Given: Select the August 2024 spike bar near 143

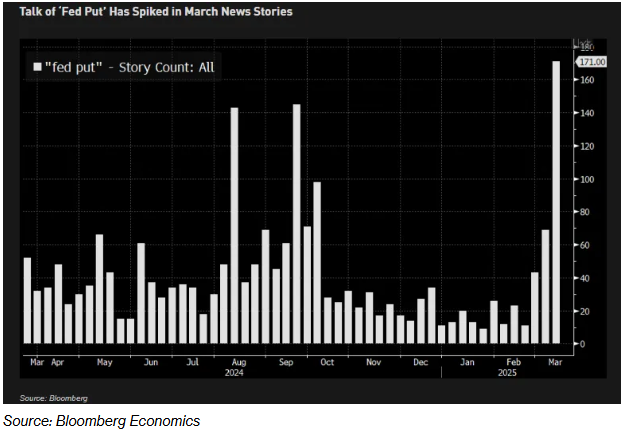Looking at the screenshot, I should pyautogui.click(x=234, y=225).
